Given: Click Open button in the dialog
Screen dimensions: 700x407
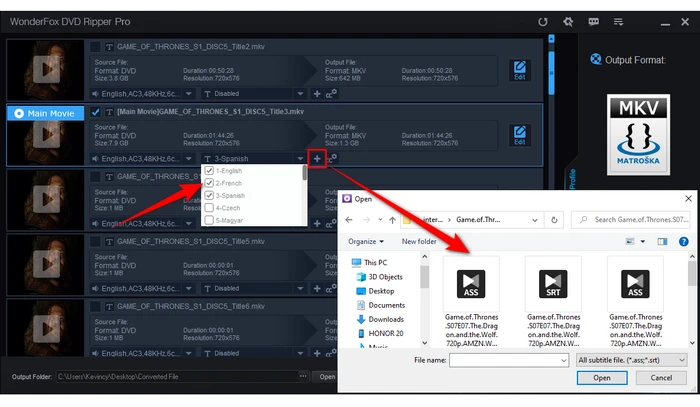Looking at the screenshot, I should point(602,378).
